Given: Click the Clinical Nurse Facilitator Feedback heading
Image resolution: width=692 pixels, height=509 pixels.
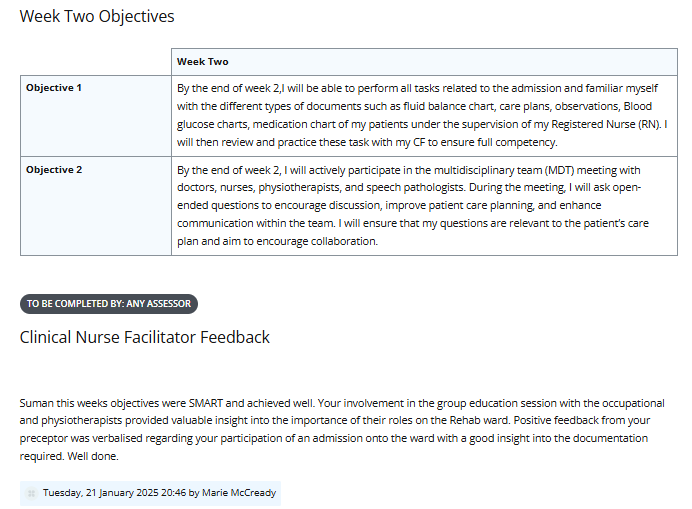Looking at the screenshot, I should click(x=145, y=337).
